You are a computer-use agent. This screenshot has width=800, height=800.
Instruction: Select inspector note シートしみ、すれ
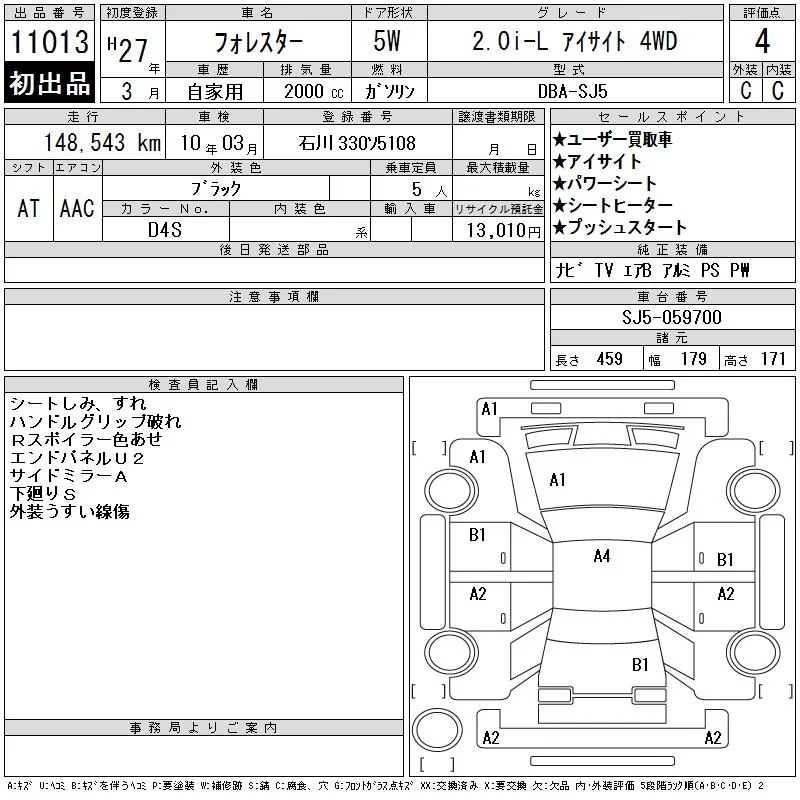[x=78, y=404]
